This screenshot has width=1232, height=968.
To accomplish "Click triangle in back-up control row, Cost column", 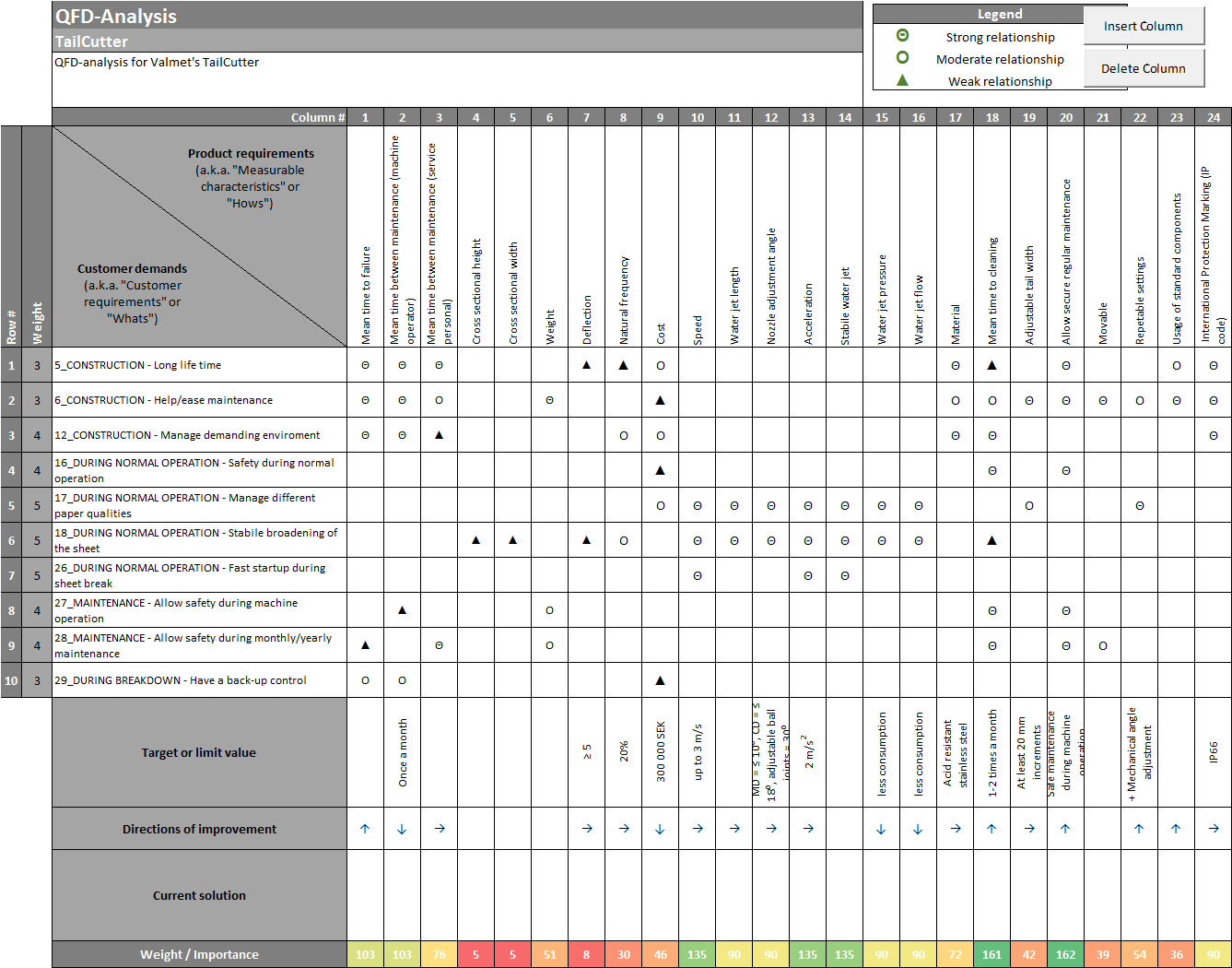I will [660, 680].
